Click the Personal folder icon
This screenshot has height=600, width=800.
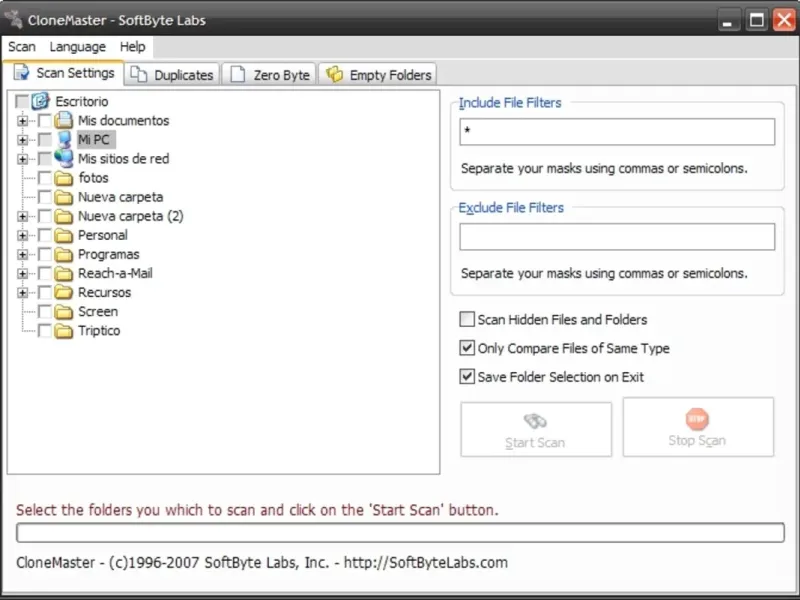pos(64,235)
